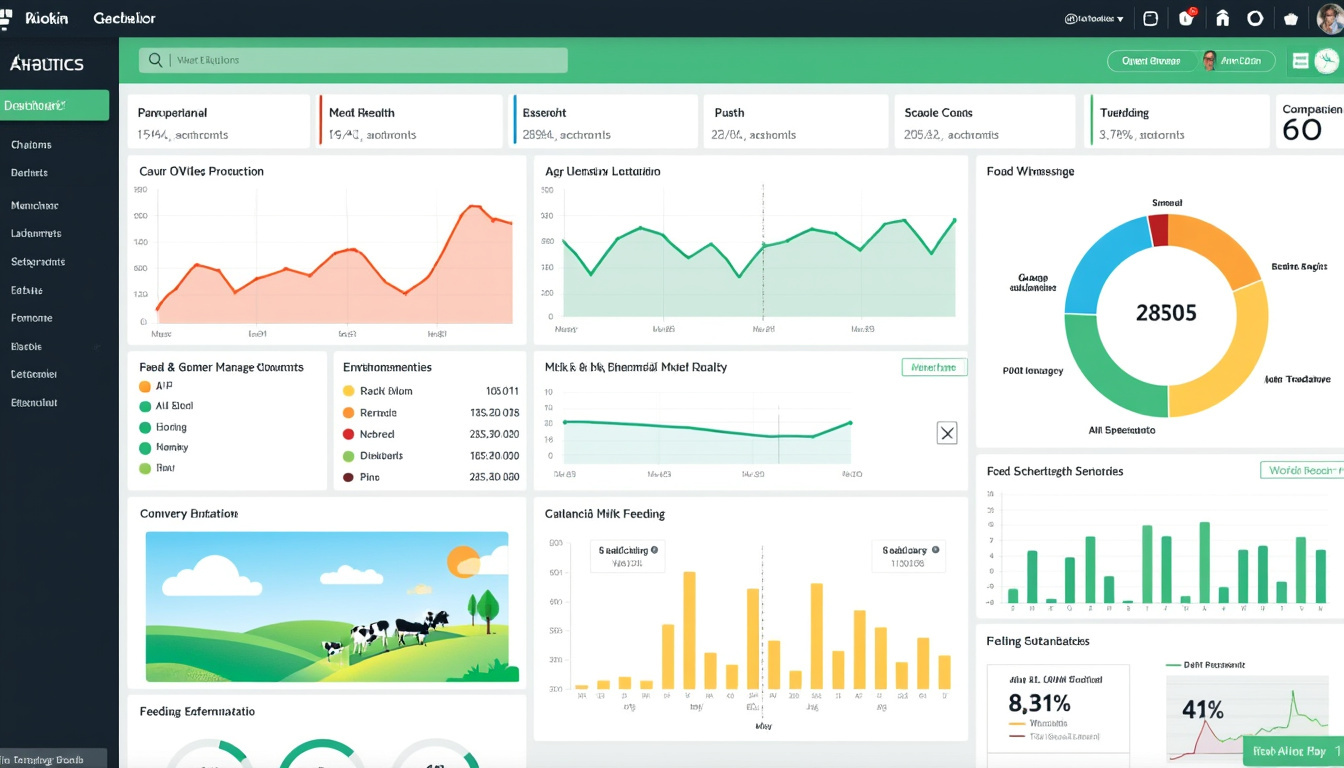This screenshot has height=768, width=1344.
Task: Open the basket icon in the top bar
Action: click(x=1290, y=18)
